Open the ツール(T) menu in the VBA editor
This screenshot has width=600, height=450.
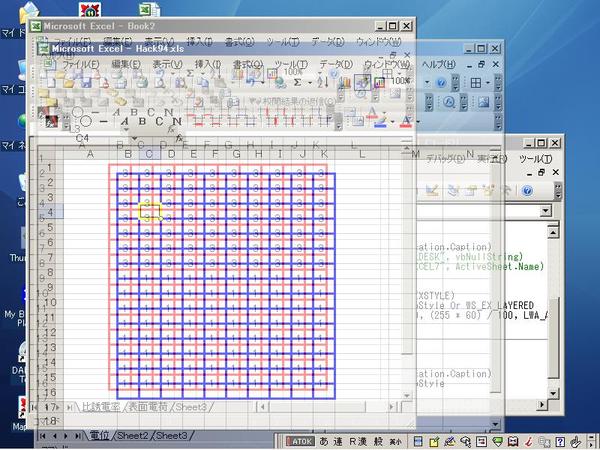[x=535, y=159]
